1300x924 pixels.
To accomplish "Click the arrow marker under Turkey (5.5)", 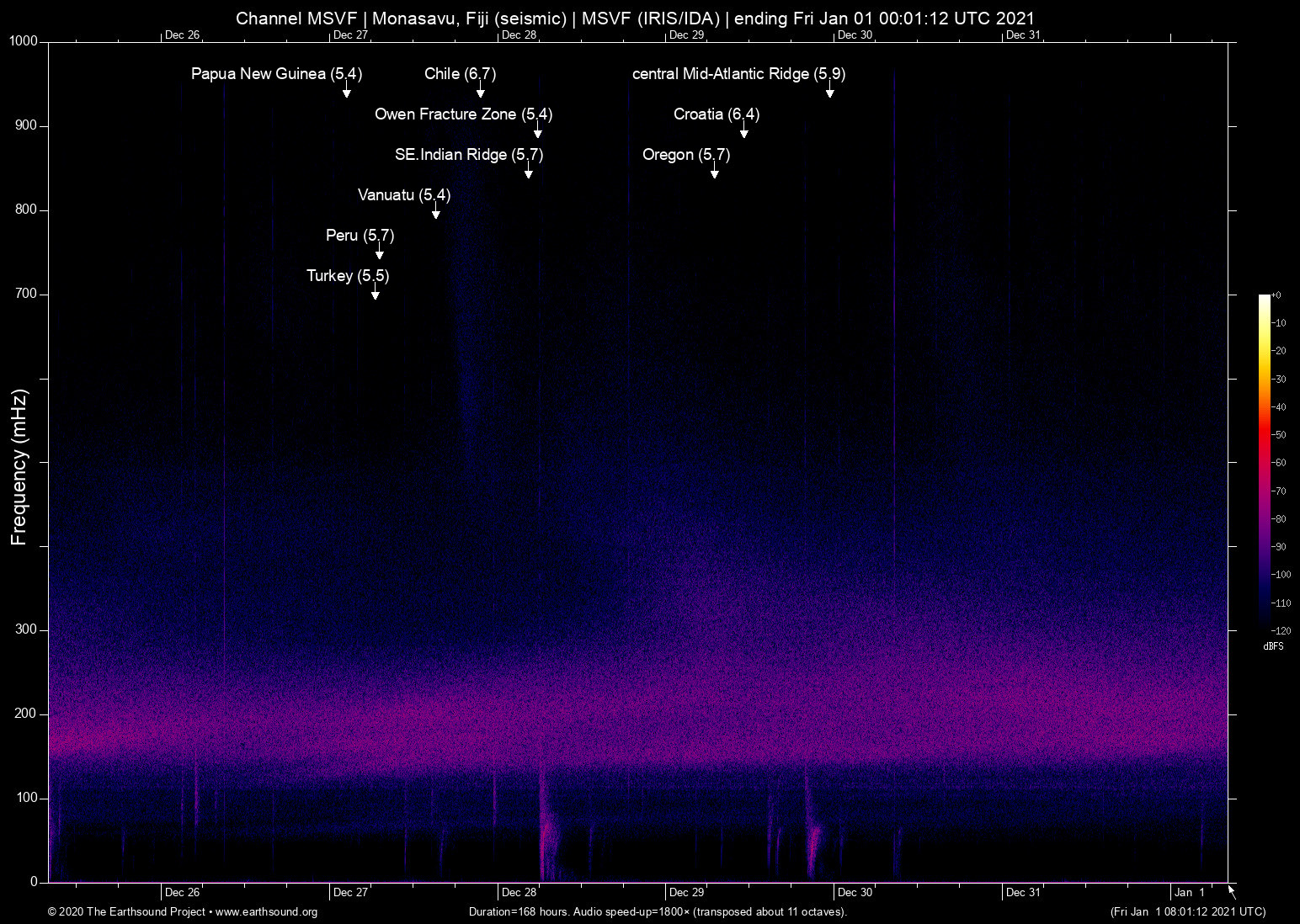I will click(375, 295).
